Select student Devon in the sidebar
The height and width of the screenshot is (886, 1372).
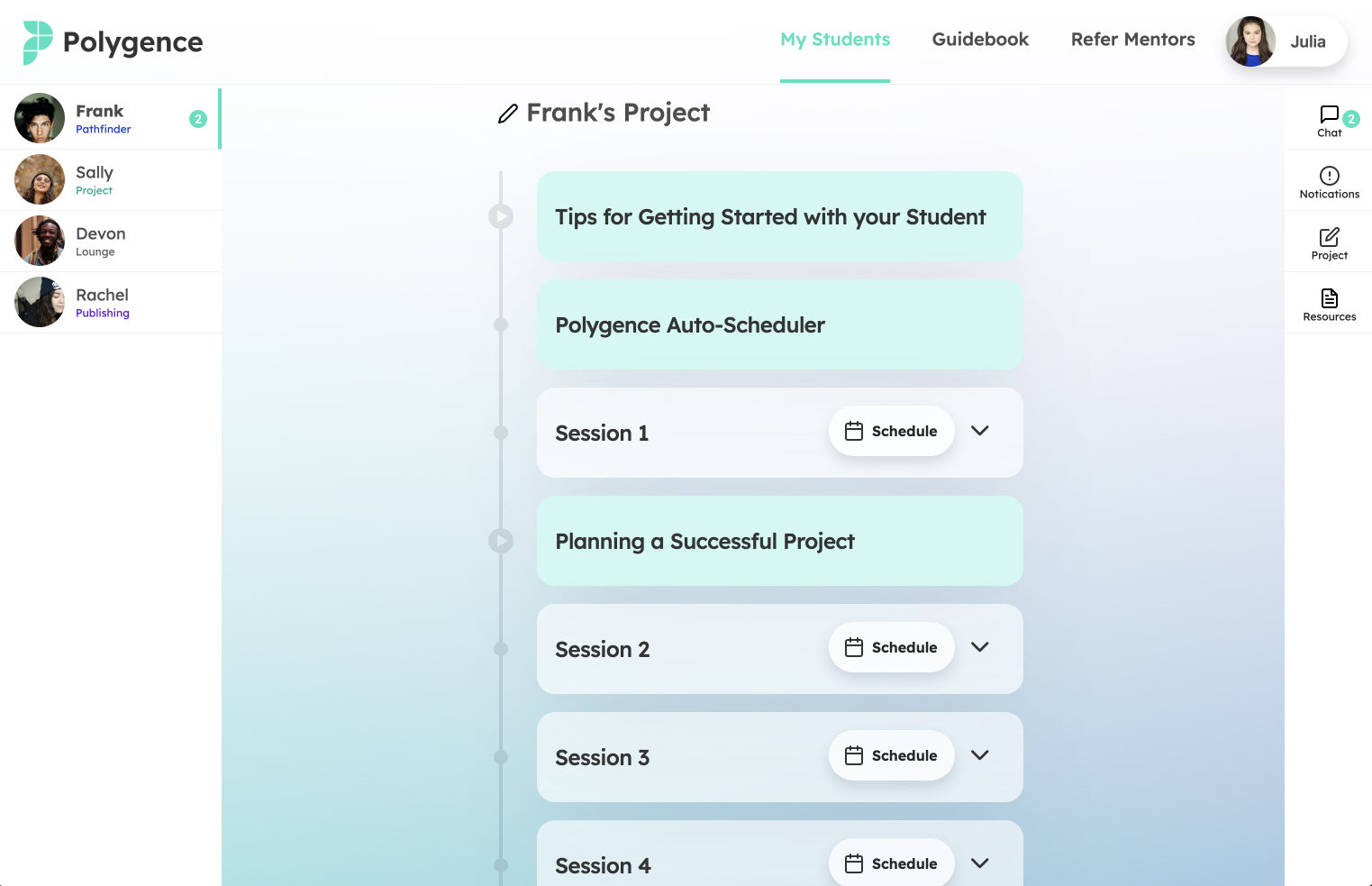tap(111, 242)
